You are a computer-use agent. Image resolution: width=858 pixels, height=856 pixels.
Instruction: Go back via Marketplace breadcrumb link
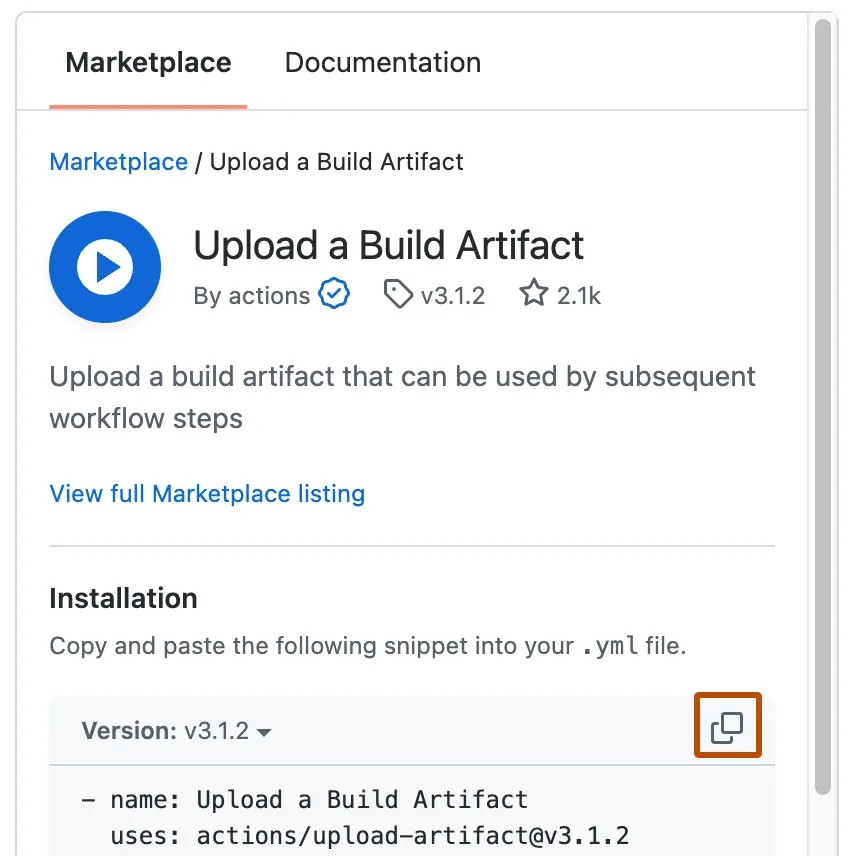[x=118, y=162]
